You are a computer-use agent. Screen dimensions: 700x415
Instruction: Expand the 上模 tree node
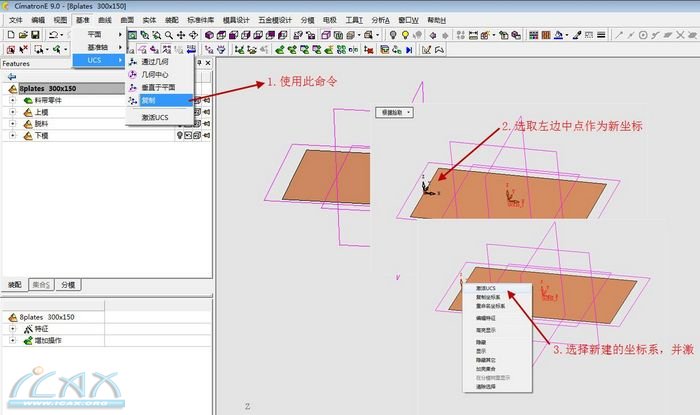(13, 112)
